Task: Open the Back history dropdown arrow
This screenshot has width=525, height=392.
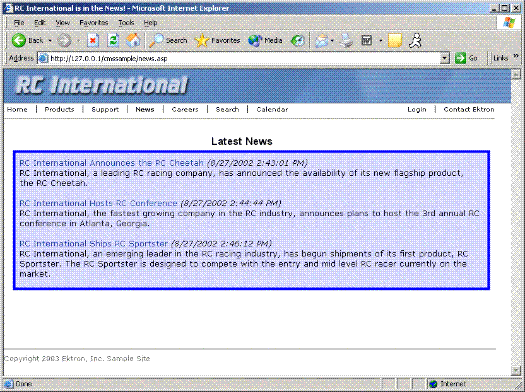Action: [50, 41]
